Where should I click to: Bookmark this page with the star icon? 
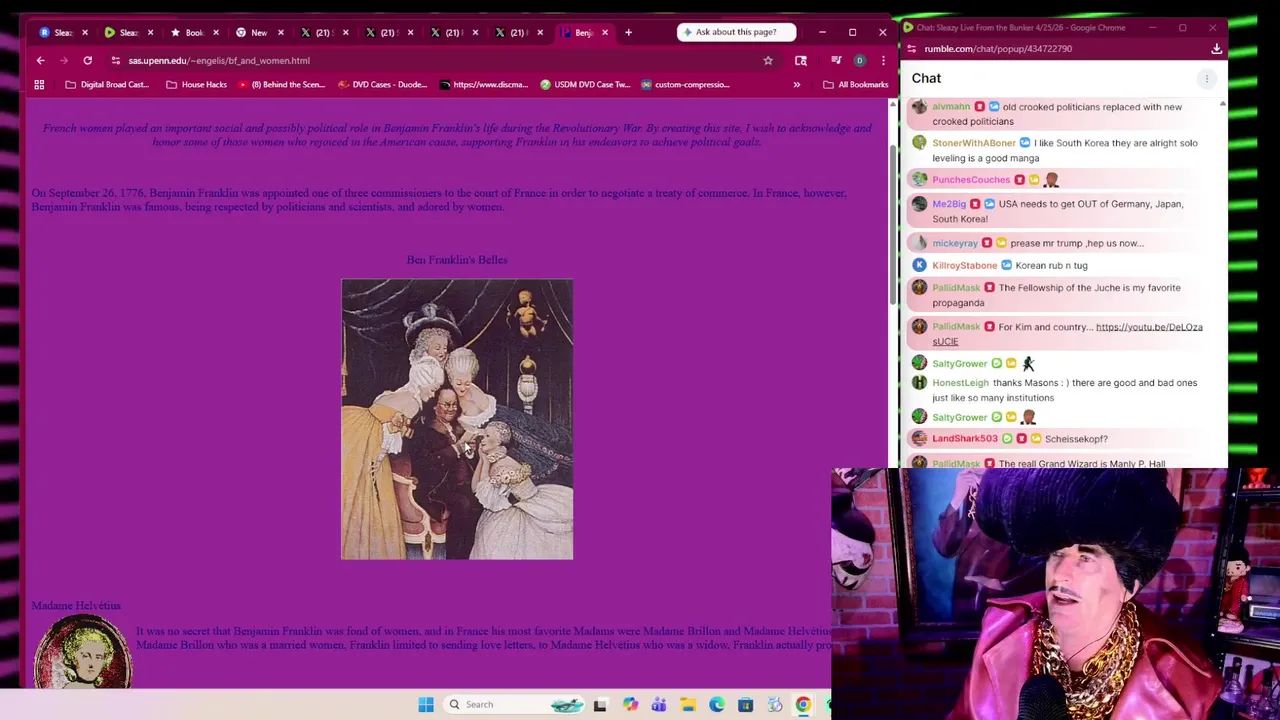pos(768,60)
